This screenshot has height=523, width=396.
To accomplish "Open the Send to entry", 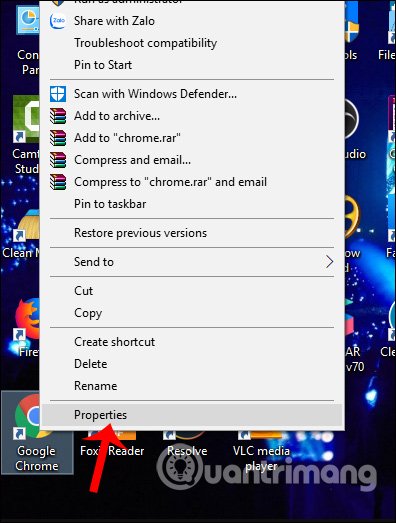I will (192, 262).
